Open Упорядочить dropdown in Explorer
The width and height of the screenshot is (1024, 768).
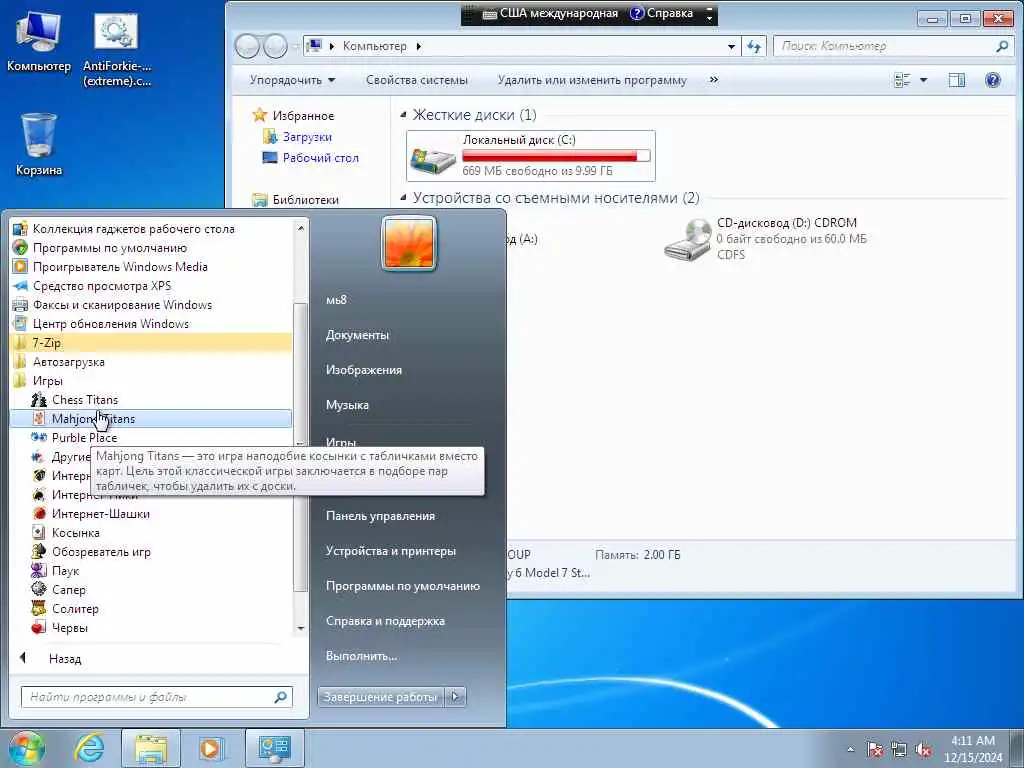(x=292, y=80)
